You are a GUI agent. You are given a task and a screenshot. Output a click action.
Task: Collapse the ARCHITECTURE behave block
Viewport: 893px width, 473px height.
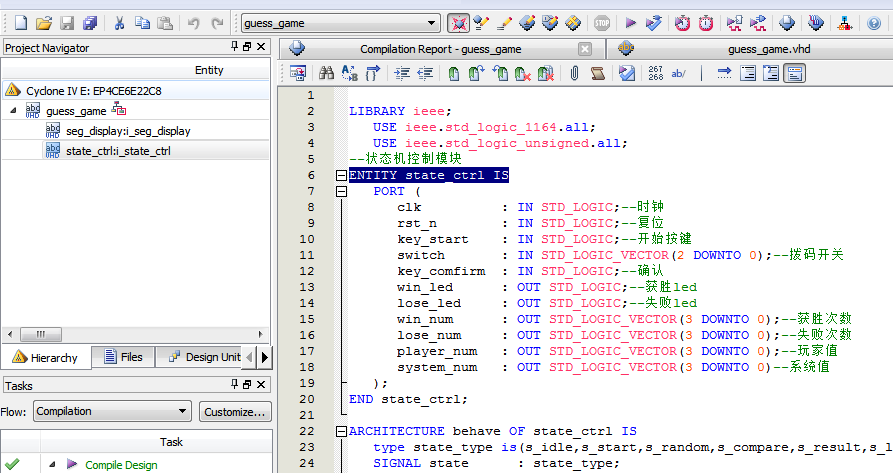click(x=341, y=431)
